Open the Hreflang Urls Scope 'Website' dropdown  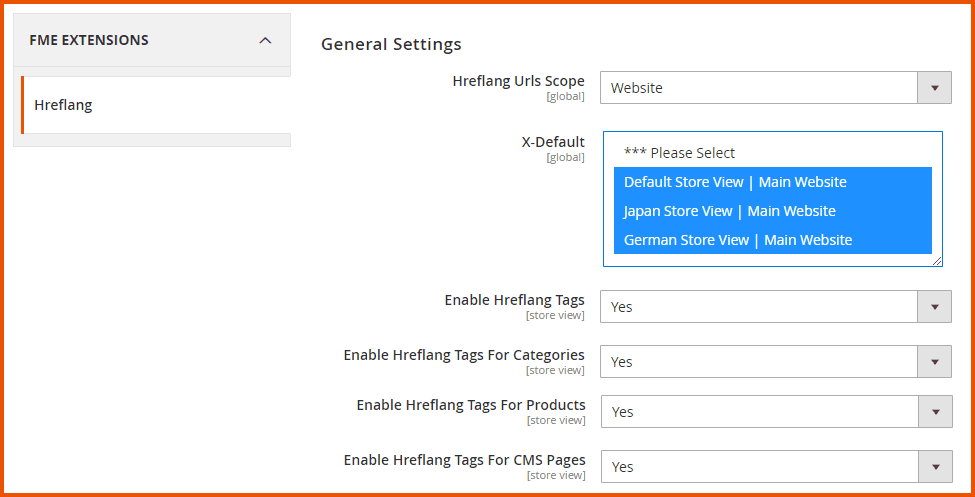coord(759,88)
